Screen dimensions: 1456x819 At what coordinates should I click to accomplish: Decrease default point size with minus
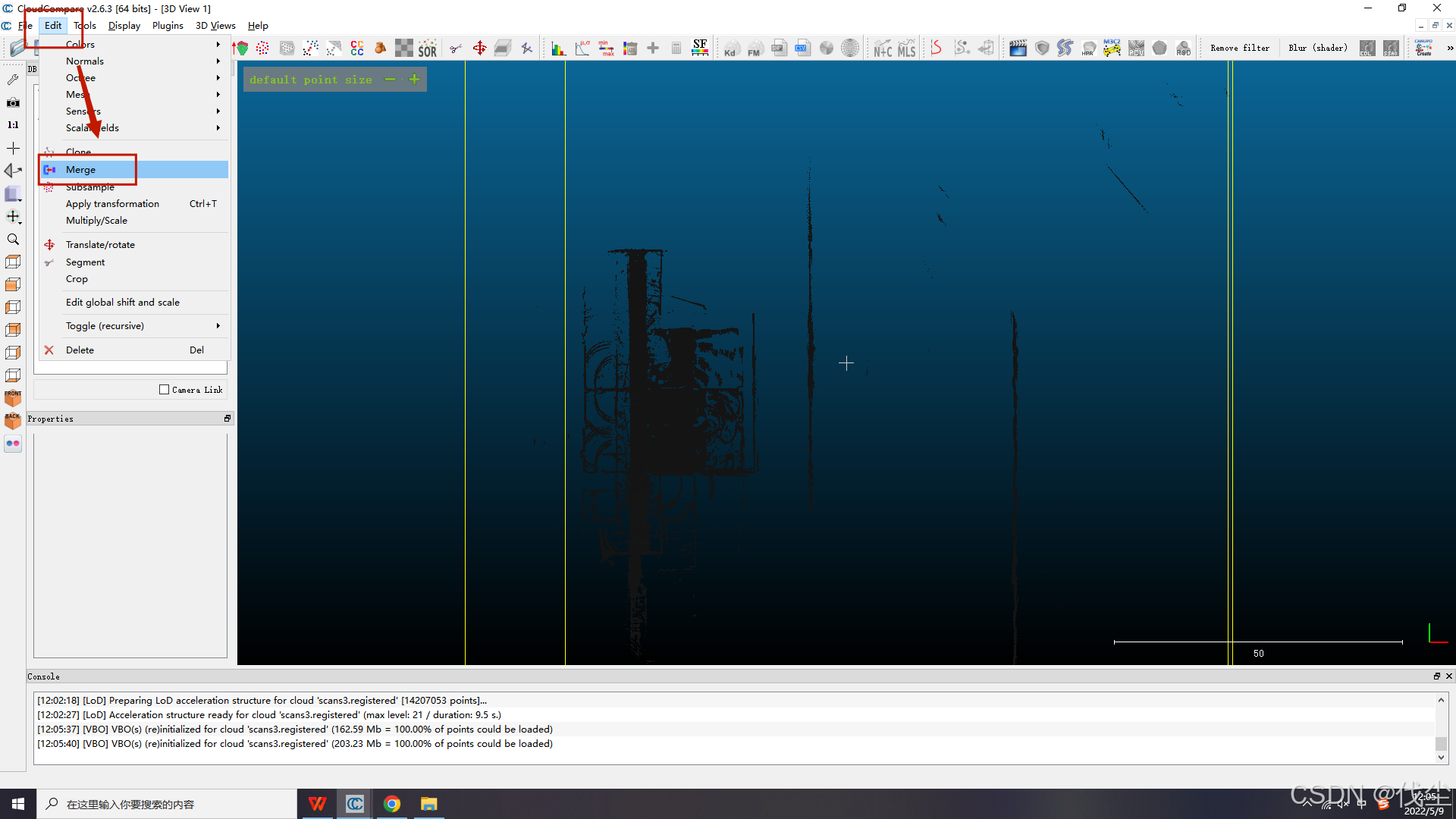click(390, 80)
